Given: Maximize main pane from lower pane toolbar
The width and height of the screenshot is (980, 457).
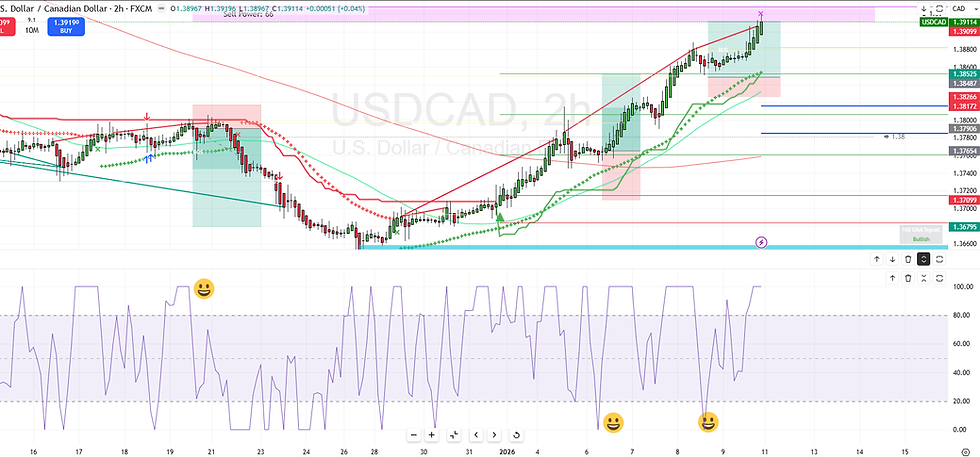Looking at the screenshot, I should (x=939, y=259).
